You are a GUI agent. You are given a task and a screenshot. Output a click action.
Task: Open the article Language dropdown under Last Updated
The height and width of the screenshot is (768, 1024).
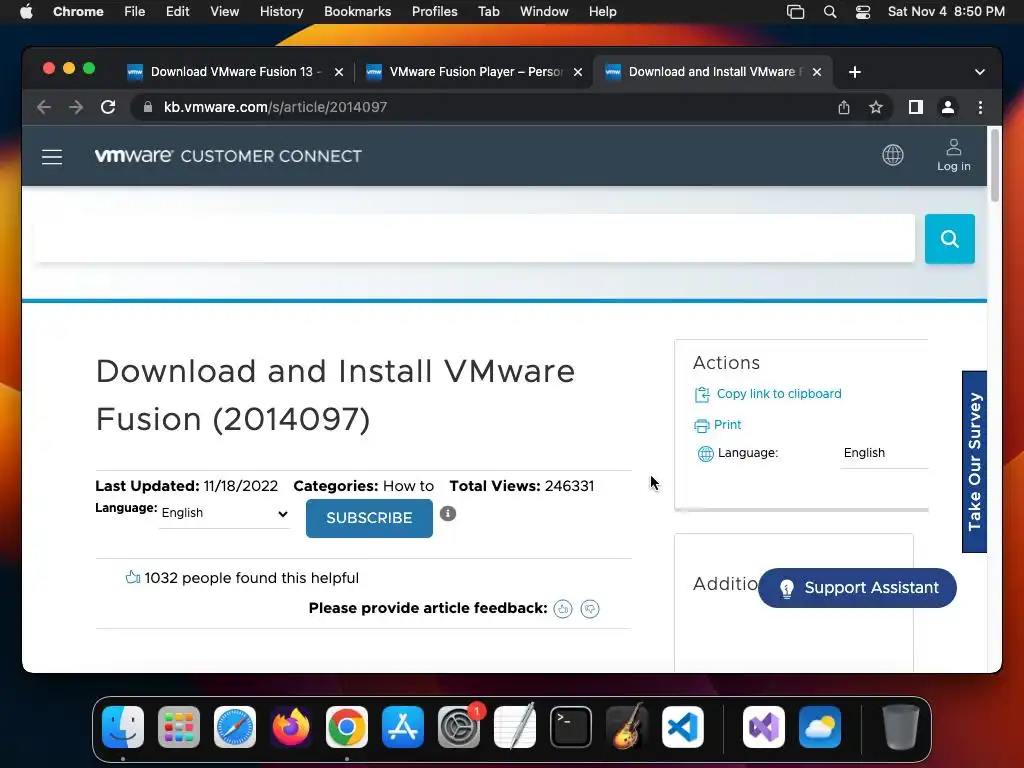(x=224, y=513)
